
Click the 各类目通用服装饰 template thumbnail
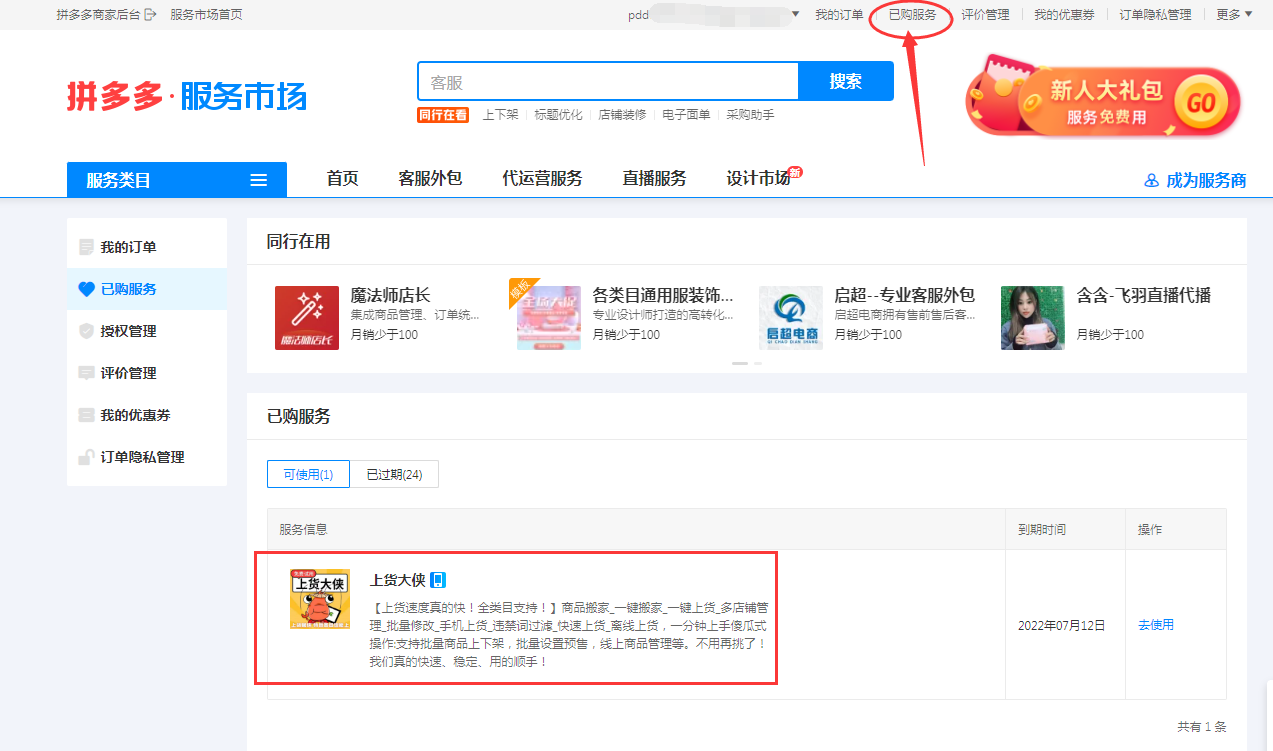tap(549, 318)
